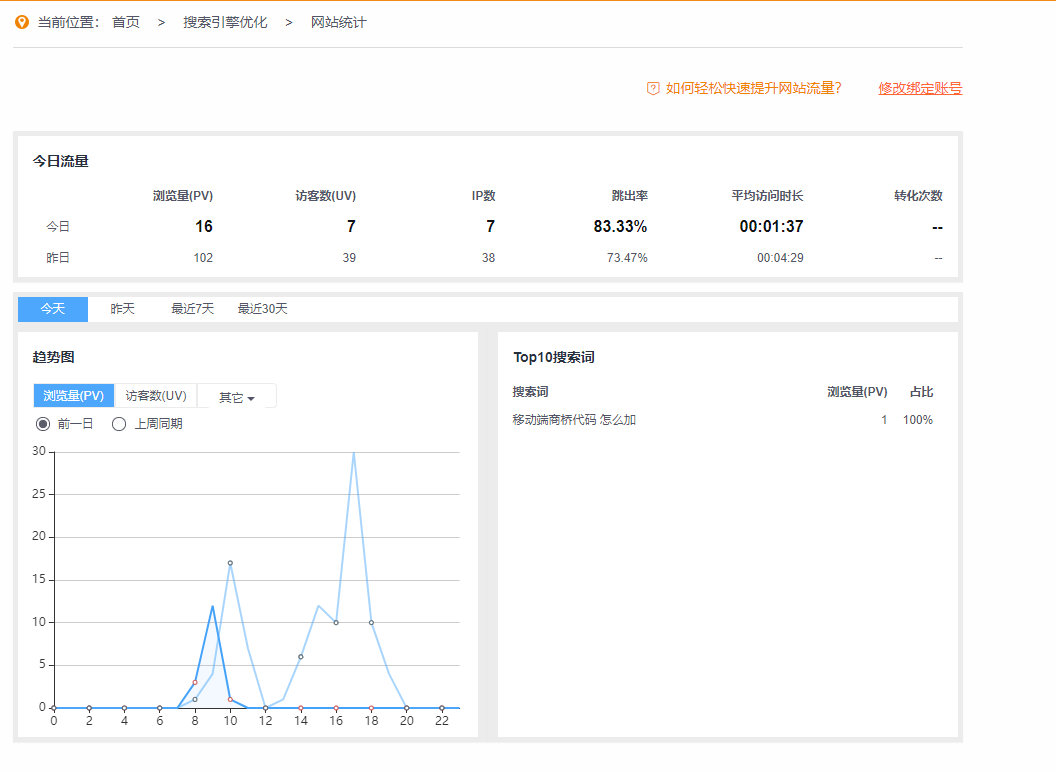Click the 100% share value
This screenshot has height=772, width=1056.
point(918,420)
